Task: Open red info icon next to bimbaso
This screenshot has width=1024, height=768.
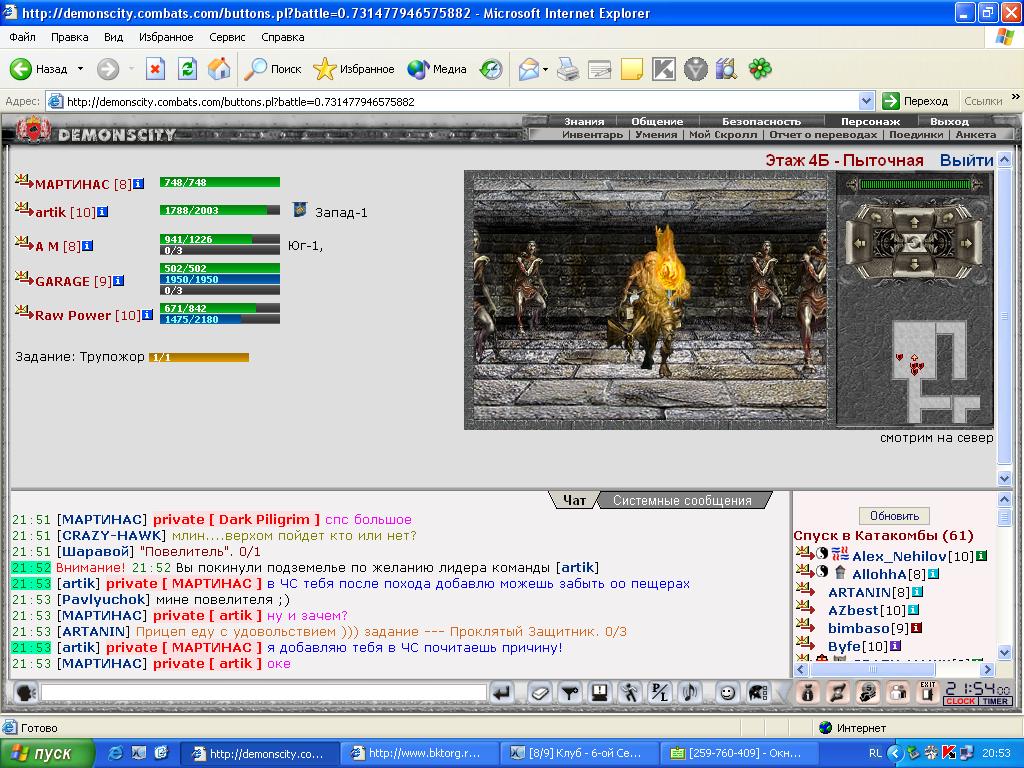Action: [x=916, y=628]
